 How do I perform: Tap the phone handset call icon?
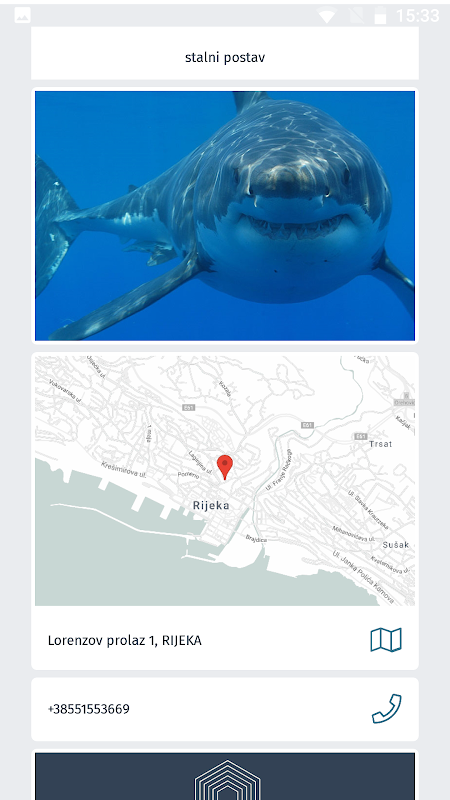386,709
